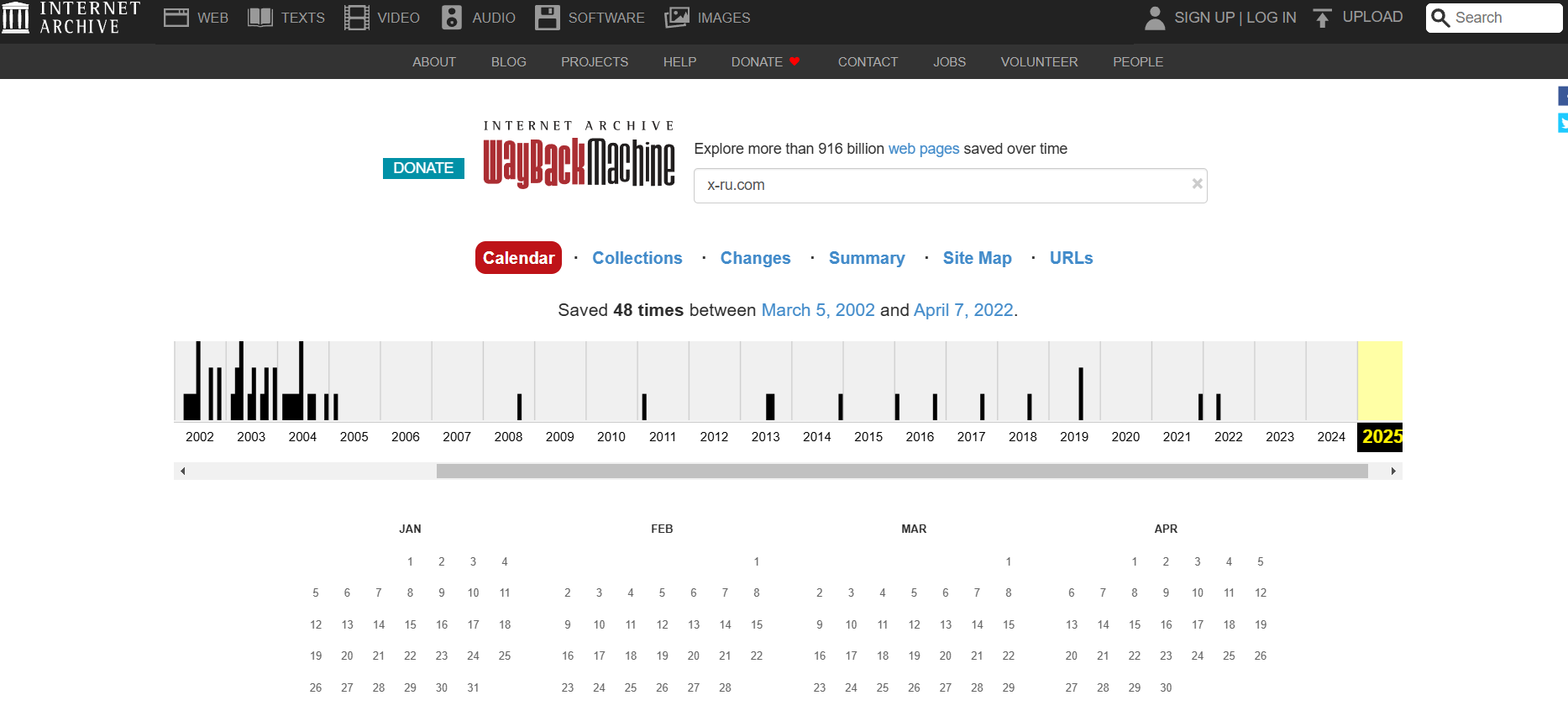1568x711 pixels.
Task: Click the timeline left scroll arrow
Action: tap(182, 471)
